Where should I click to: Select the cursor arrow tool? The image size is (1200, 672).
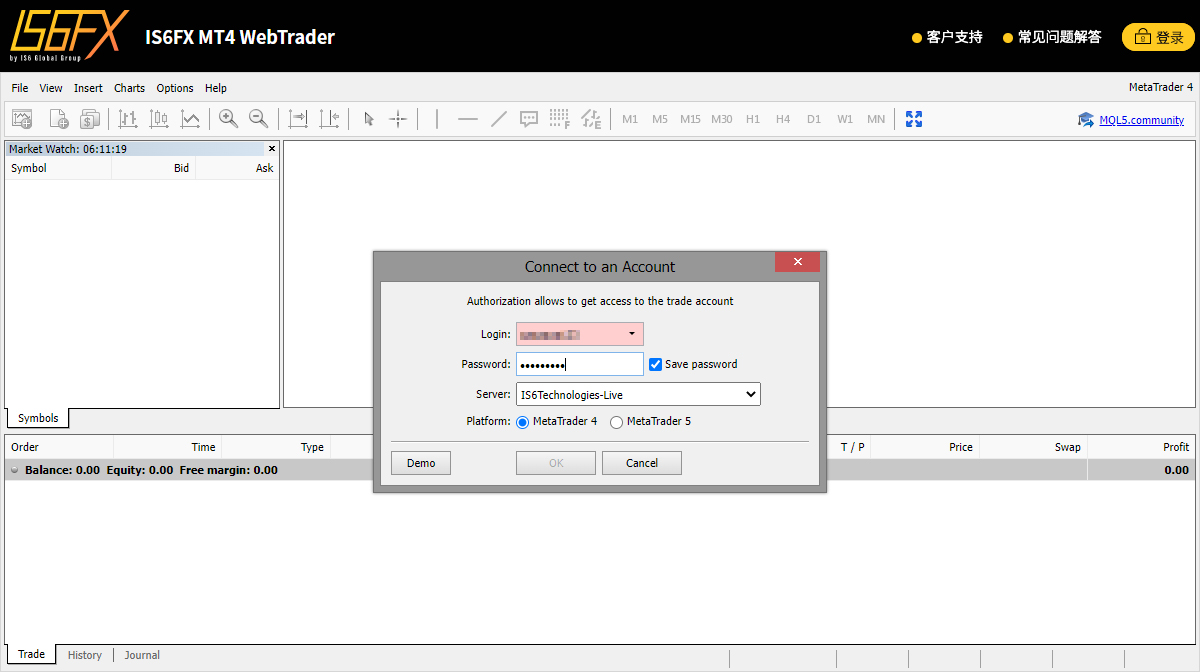(x=368, y=119)
